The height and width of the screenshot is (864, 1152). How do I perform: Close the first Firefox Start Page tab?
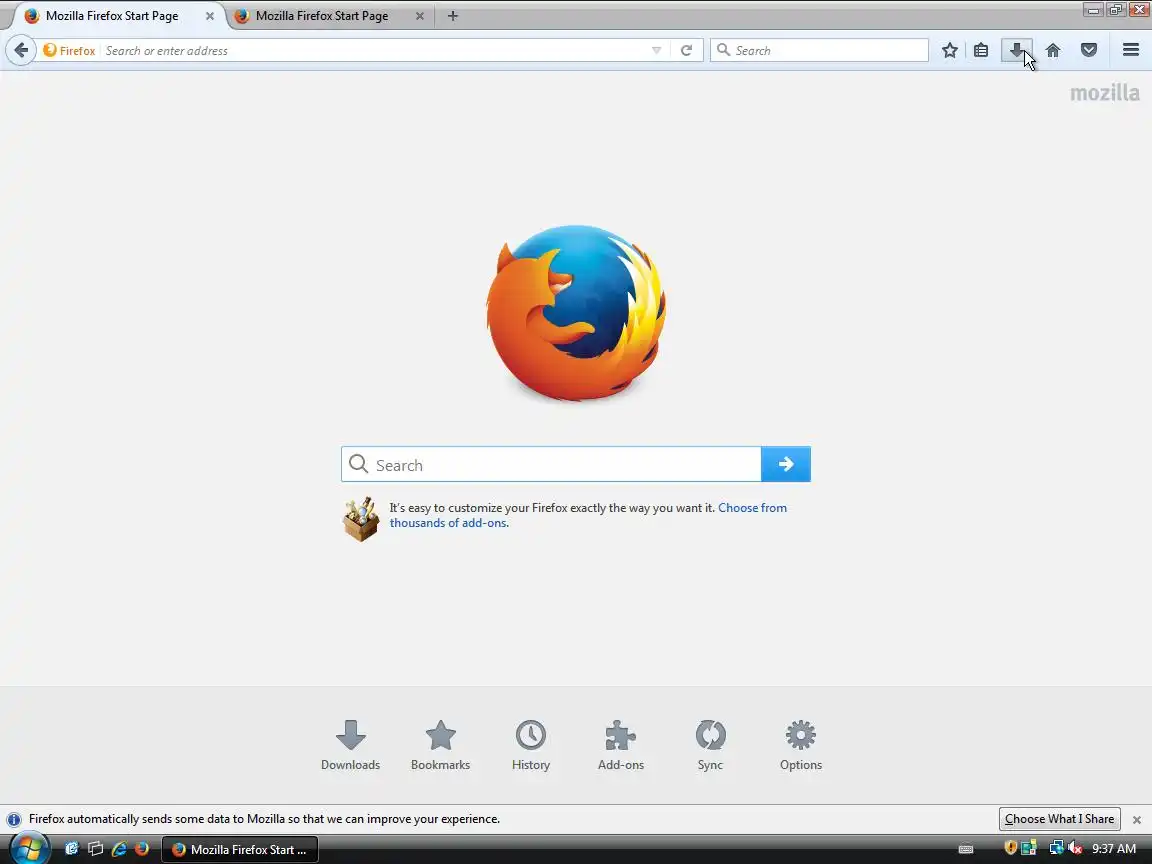209,15
